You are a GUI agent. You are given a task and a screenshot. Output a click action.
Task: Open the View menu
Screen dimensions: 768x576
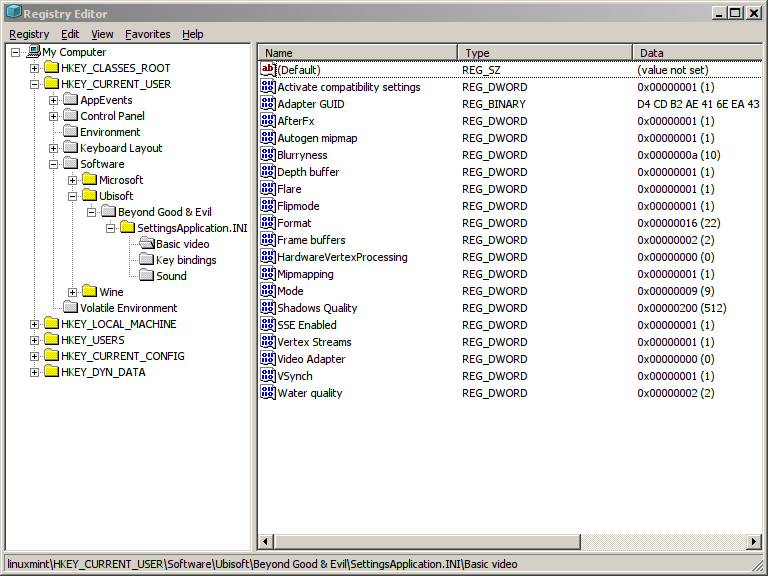click(102, 34)
